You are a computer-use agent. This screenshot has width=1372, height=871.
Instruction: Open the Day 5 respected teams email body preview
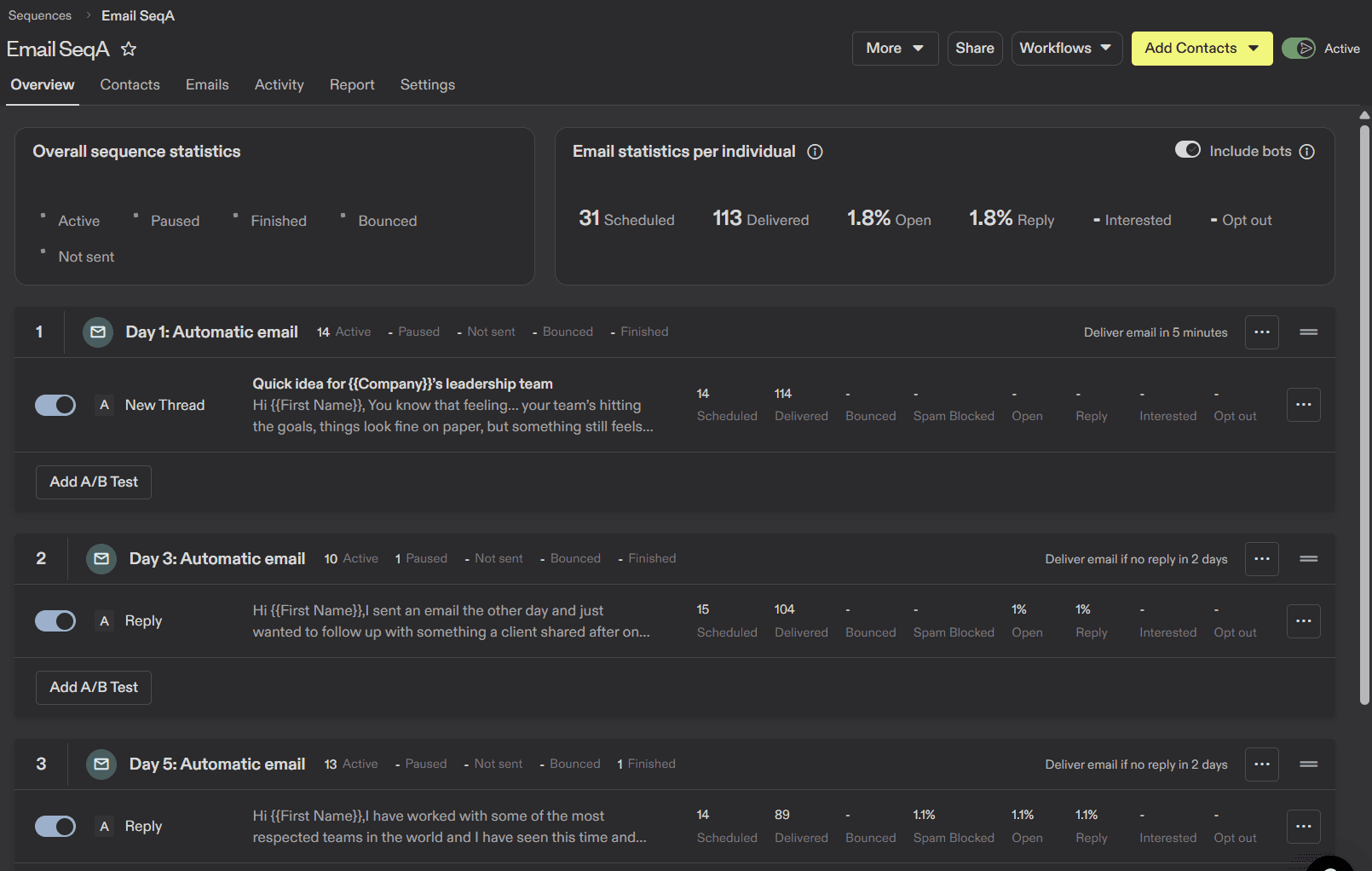pyautogui.click(x=449, y=827)
